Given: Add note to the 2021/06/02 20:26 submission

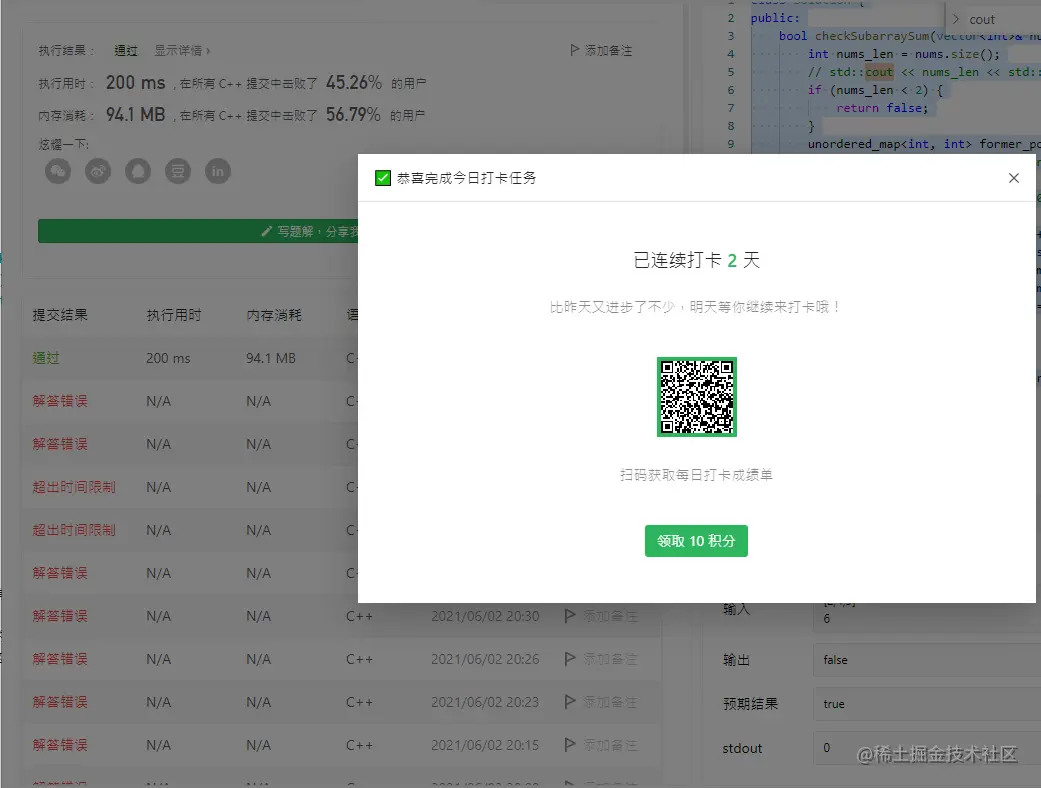Looking at the screenshot, I should [x=600, y=659].
